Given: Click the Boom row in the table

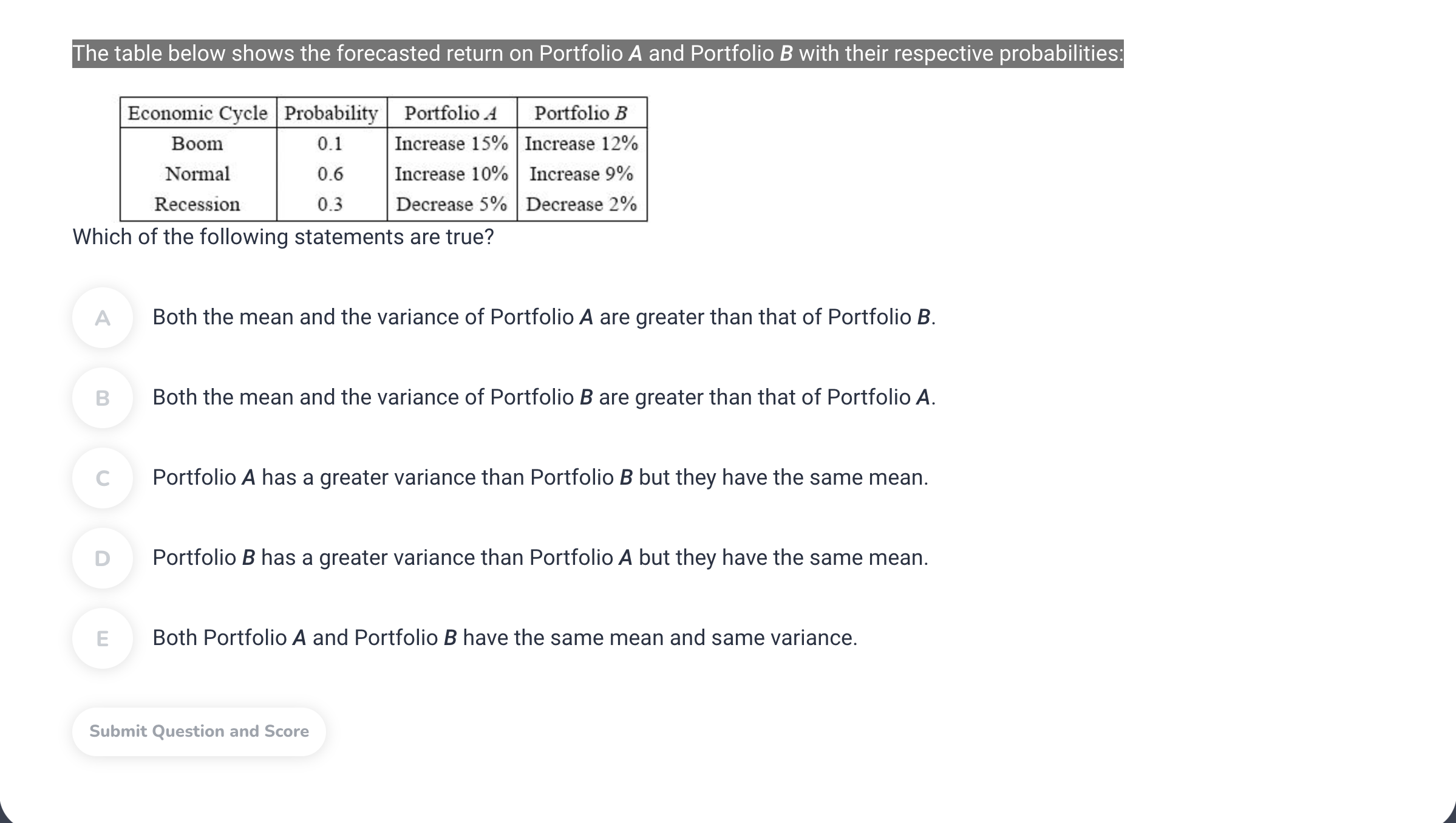Looking at the screenshot, I should click(197, 144).
